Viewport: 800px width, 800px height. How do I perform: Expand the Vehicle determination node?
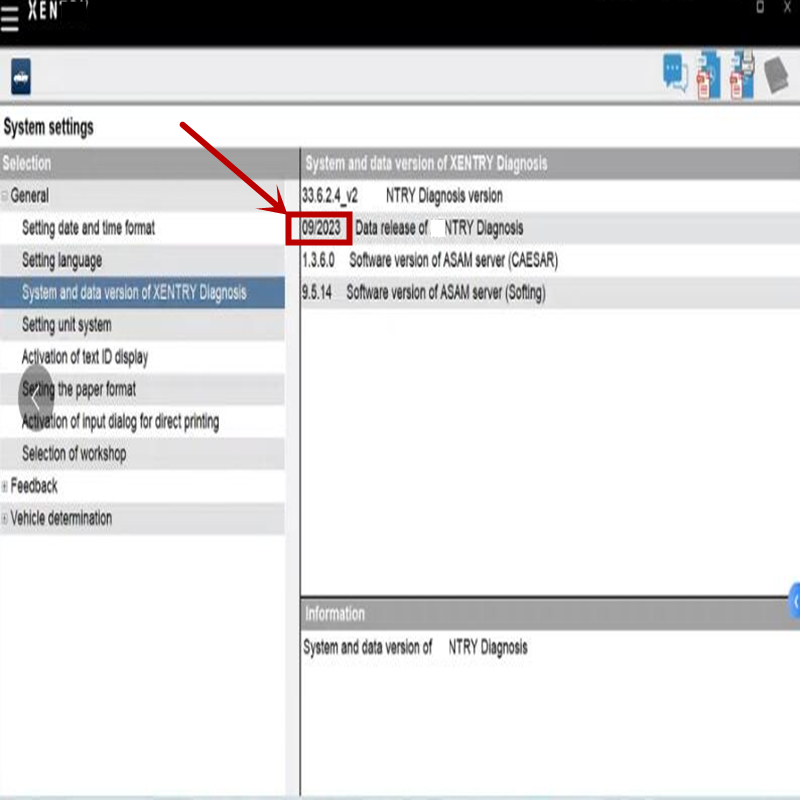point(5,519)
